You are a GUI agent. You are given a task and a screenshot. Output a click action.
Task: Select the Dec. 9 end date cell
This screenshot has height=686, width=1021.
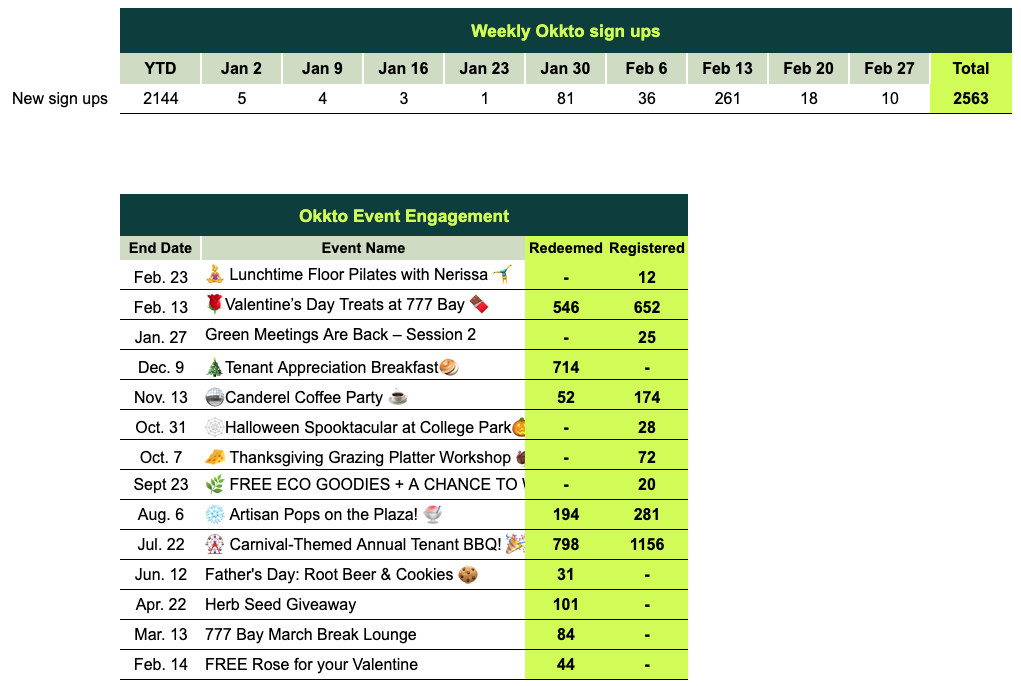tap(161, 367)
